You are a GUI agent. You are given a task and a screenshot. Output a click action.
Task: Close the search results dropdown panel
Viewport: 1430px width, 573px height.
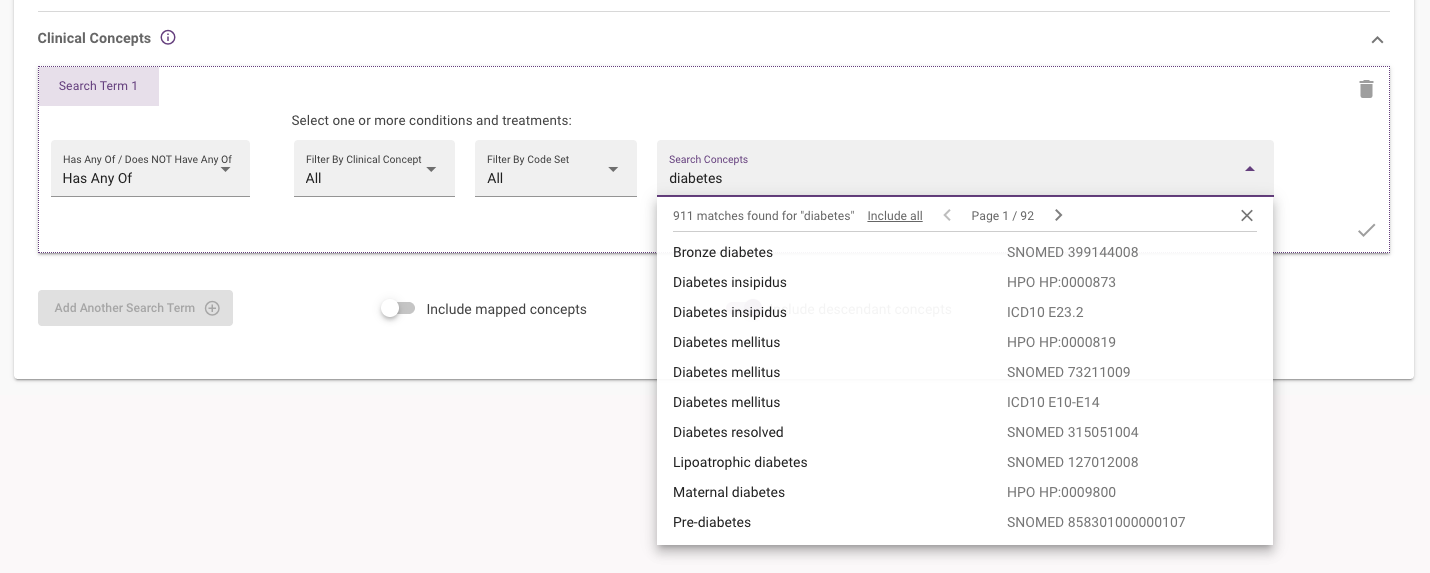click(x=1246, y=216)
